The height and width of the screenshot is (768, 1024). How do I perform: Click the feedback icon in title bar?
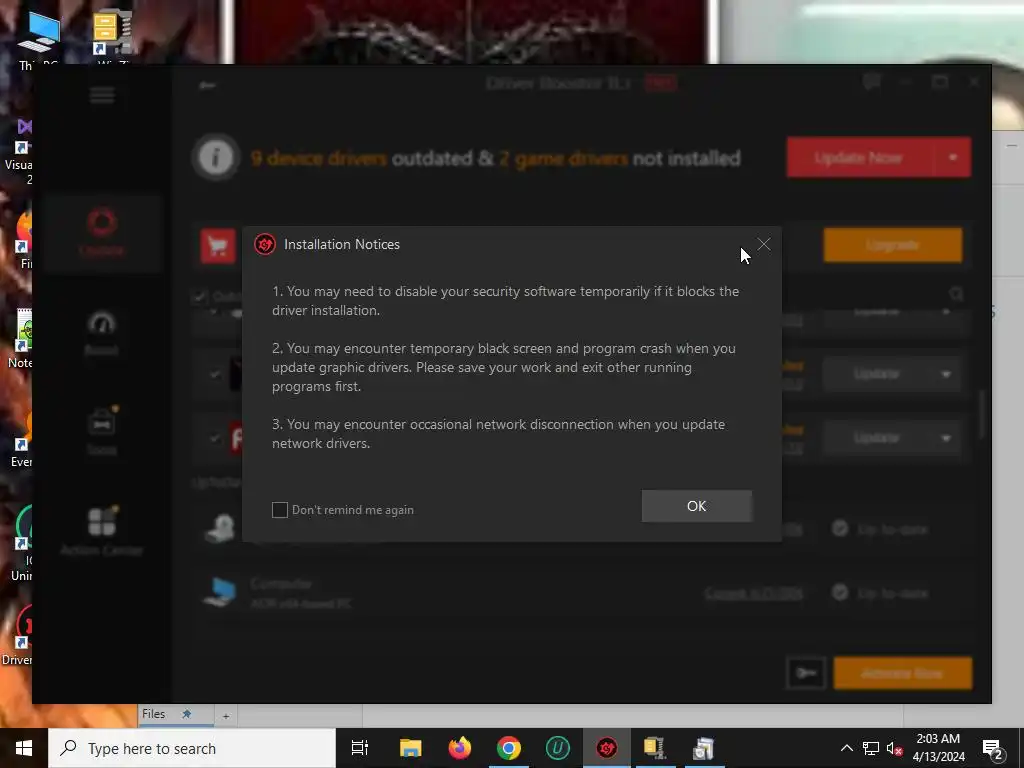(x=872, y=82)
